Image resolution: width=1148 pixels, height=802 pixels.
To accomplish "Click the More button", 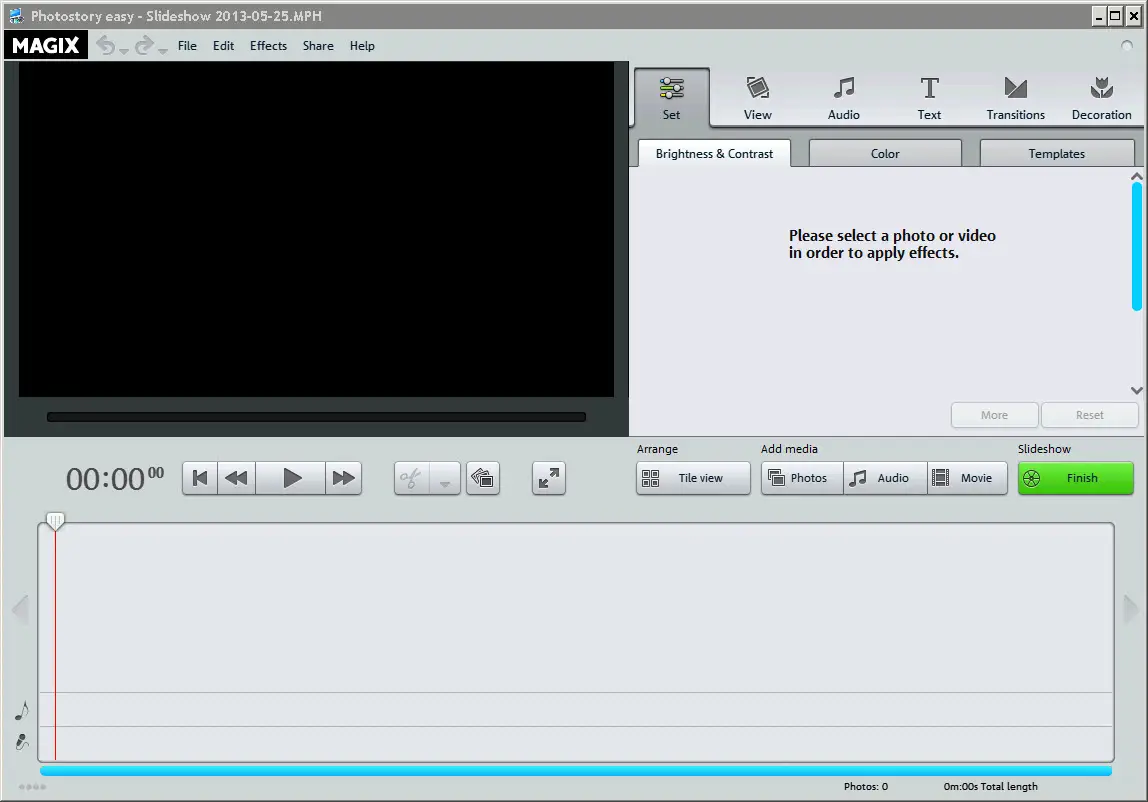I will (994, 415).
